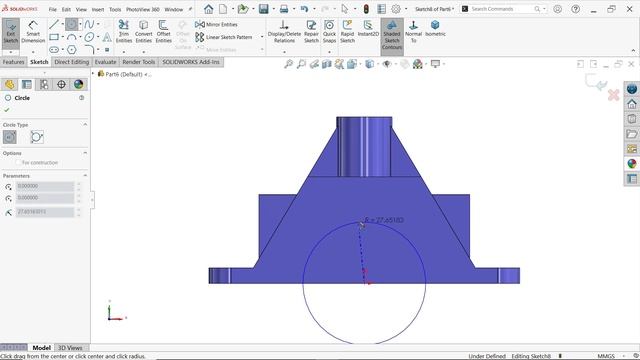Click Convert Entities tool
The height and width of the screenshot is (360, 640).
click(x=144, y=31)
